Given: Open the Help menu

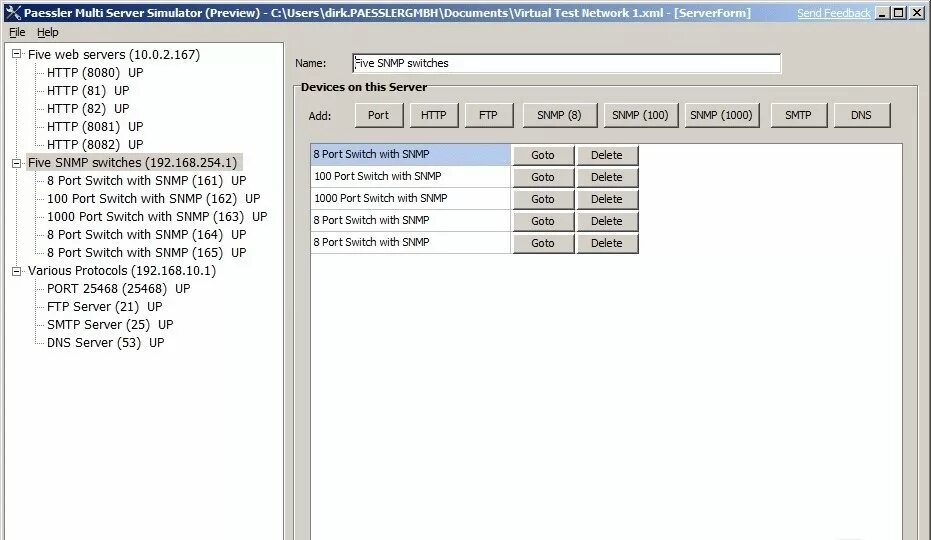Looking at the screenshot, I should 48,32.
